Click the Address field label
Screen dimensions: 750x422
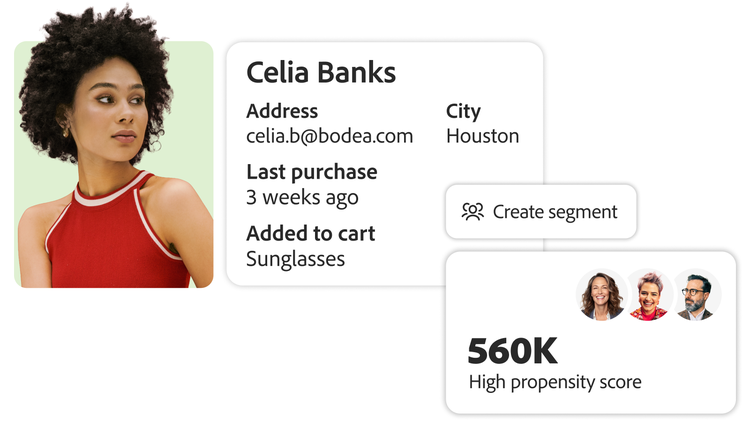282,111
